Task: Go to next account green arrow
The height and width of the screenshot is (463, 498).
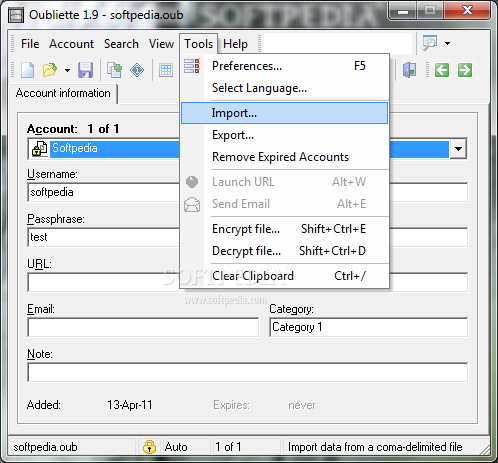Action: [465, 70]
